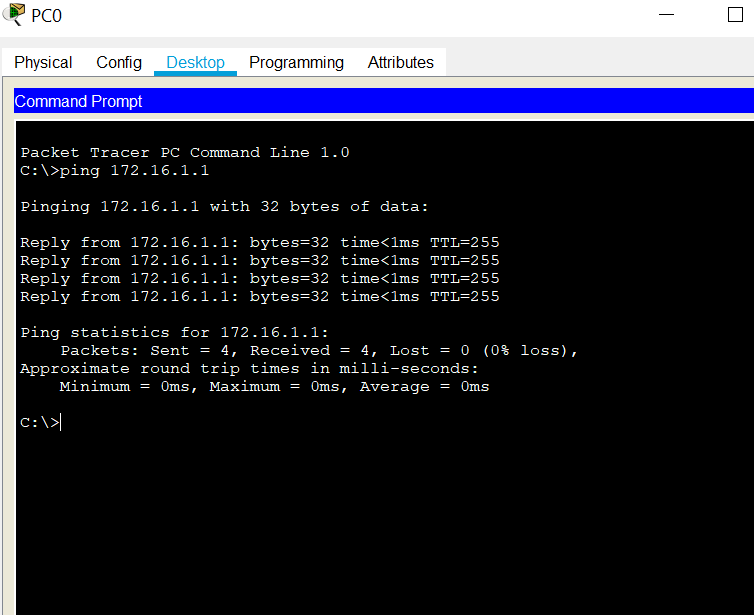This screenshot has height=615, width=754.
Task: Open the Physical tab
Action: point(43,63)
